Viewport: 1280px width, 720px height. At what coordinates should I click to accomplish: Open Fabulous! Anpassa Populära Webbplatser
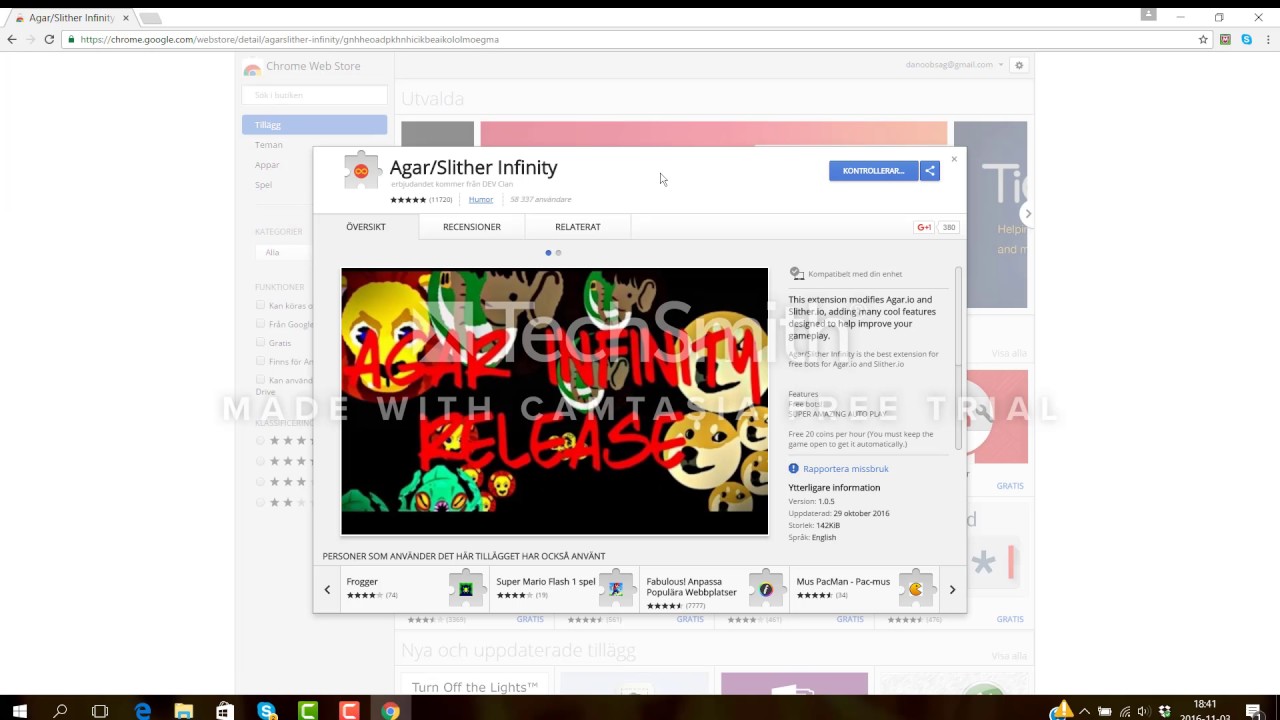tap(714, 589)
